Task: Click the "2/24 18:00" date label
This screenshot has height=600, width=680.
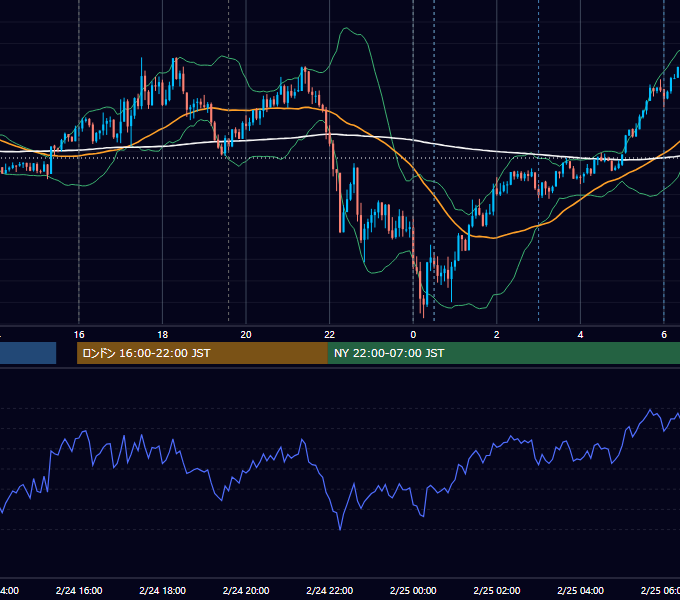Action: coord(163,590)
